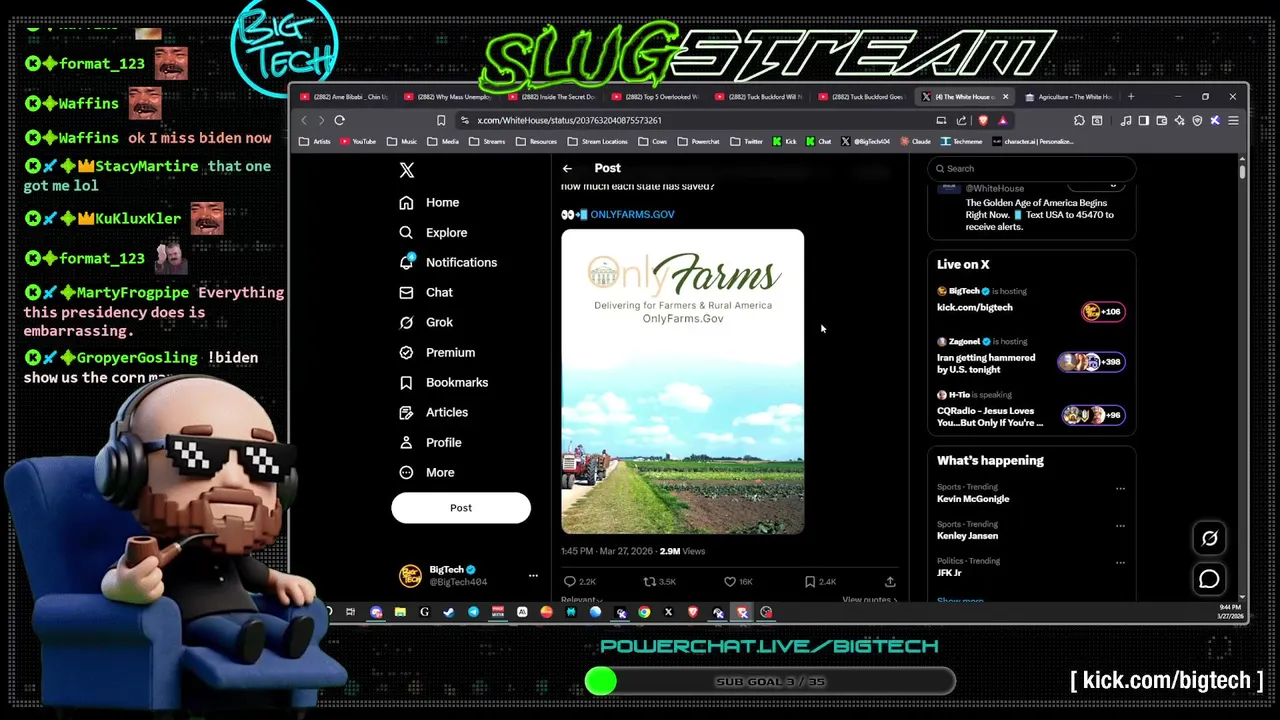Open CQRadio Jesus Loves You space
The width and height of the screenshot is (1280, 720).
point(1031,411)
